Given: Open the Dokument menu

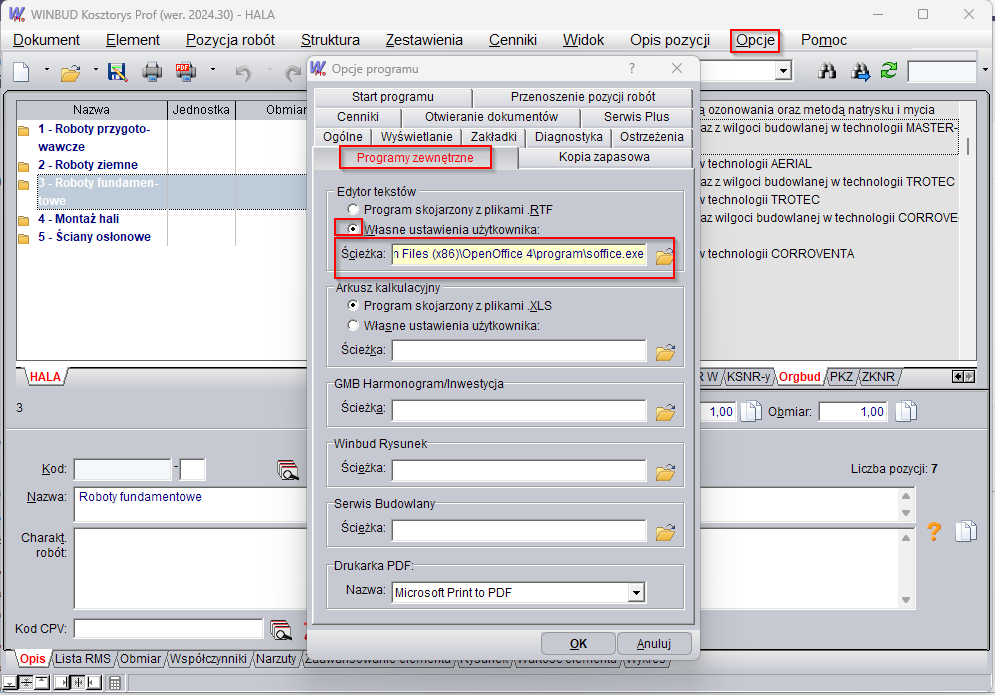Looking at the screenshot, I should 46,40.
